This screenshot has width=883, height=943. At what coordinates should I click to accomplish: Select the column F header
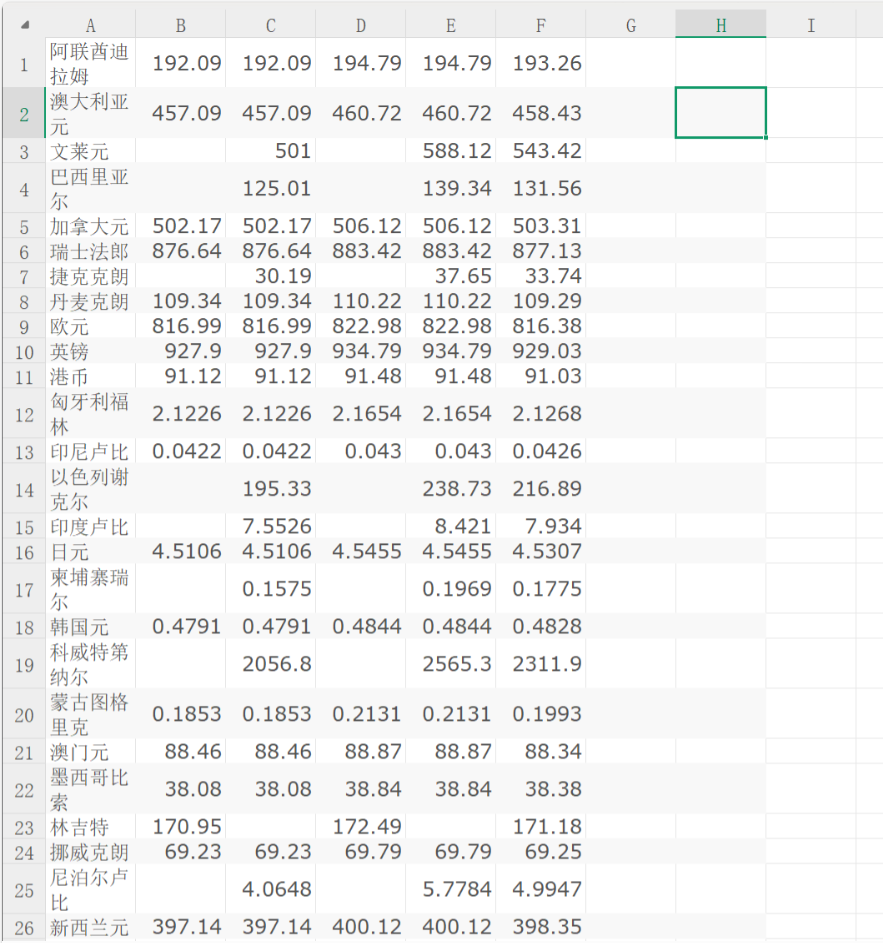[x=540, y=23]
